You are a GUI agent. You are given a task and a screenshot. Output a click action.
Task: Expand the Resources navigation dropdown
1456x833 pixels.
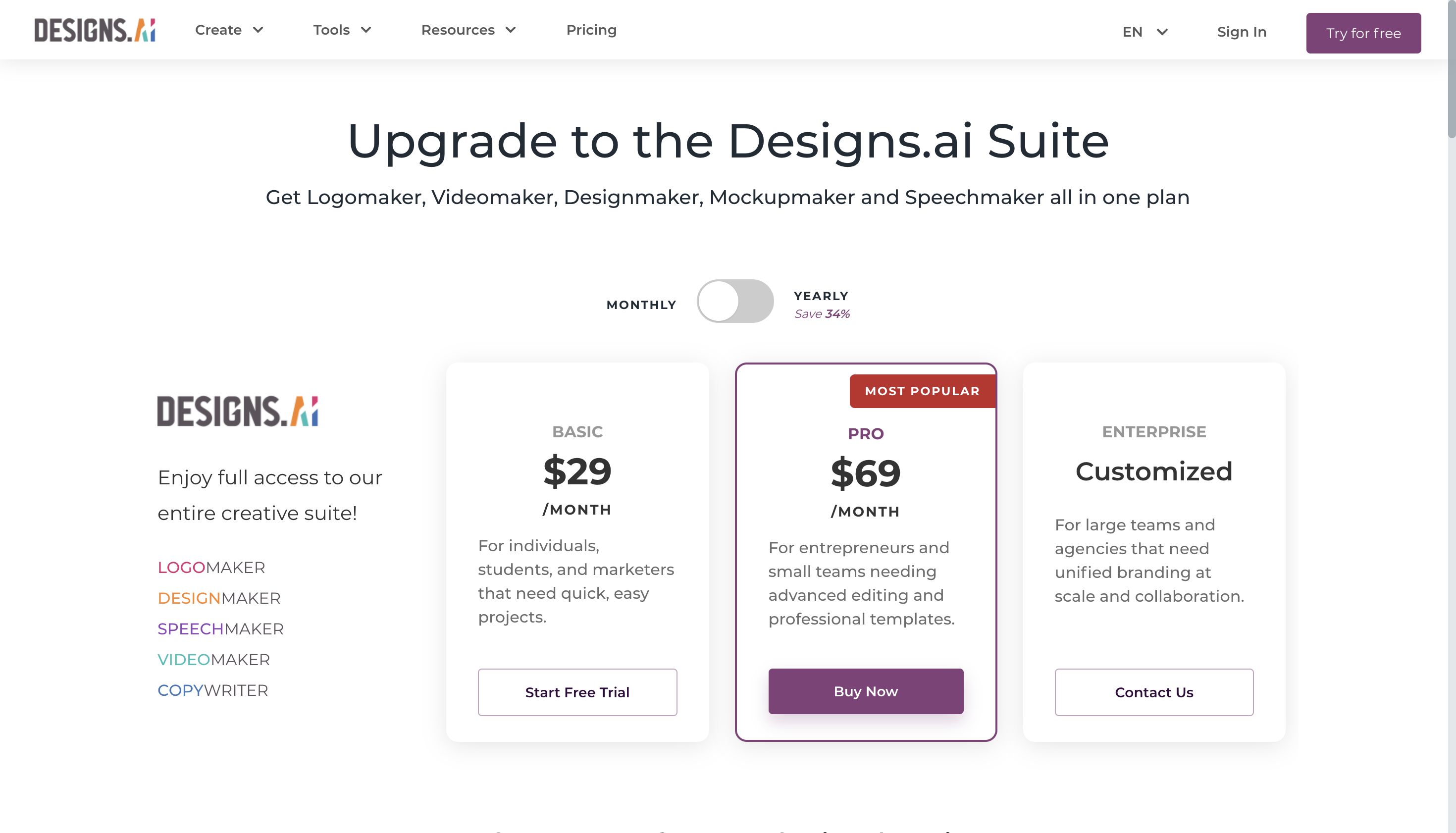(468, 30)
